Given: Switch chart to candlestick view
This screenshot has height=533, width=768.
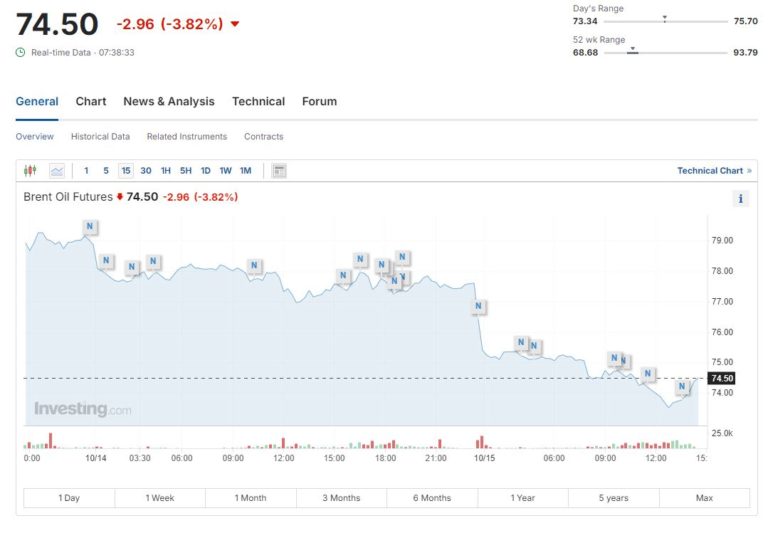Looking at the screenshot, I should click(x=30, y=171).
